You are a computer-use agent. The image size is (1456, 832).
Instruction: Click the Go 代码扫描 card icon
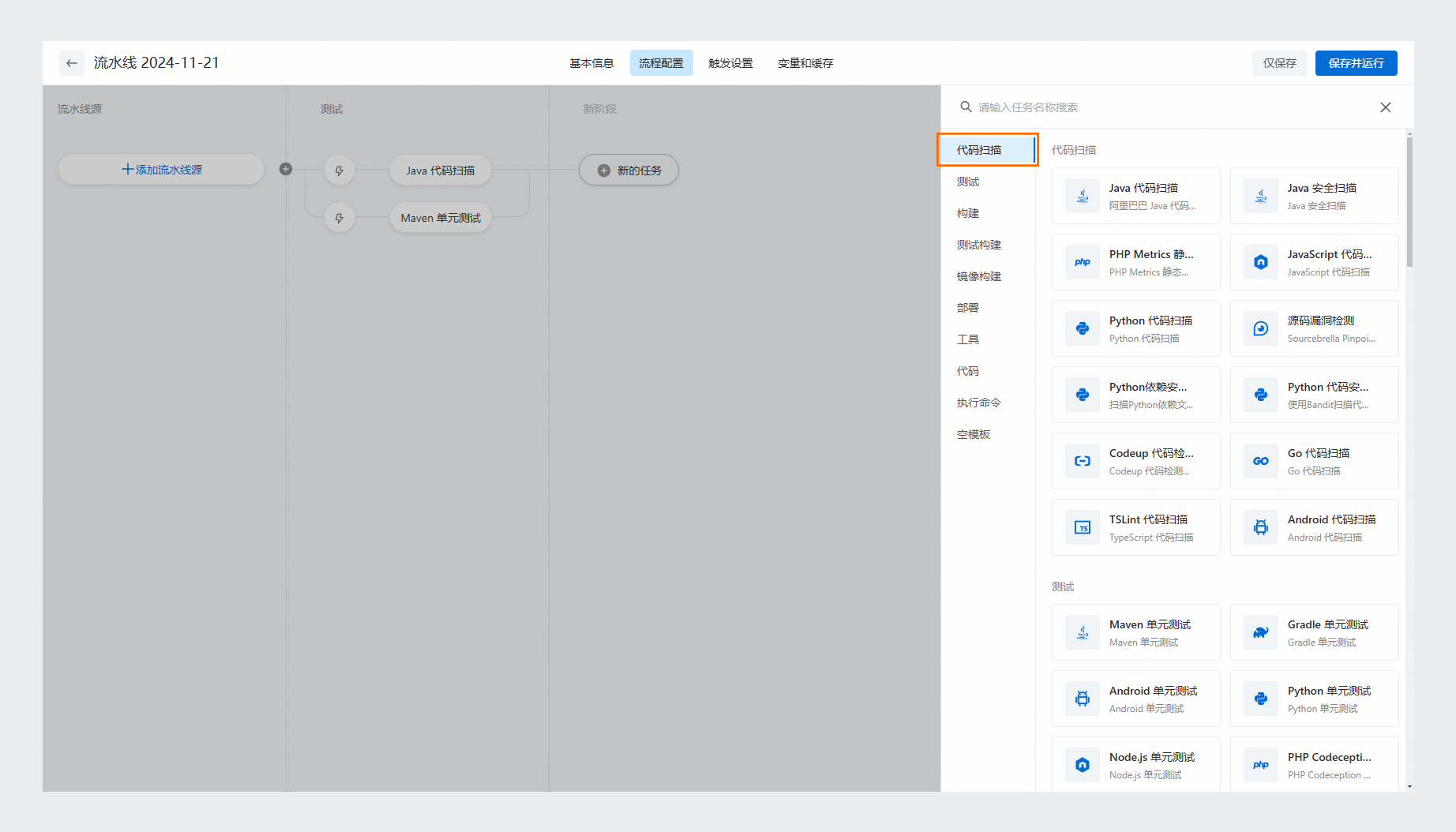tap(1261, 461)
